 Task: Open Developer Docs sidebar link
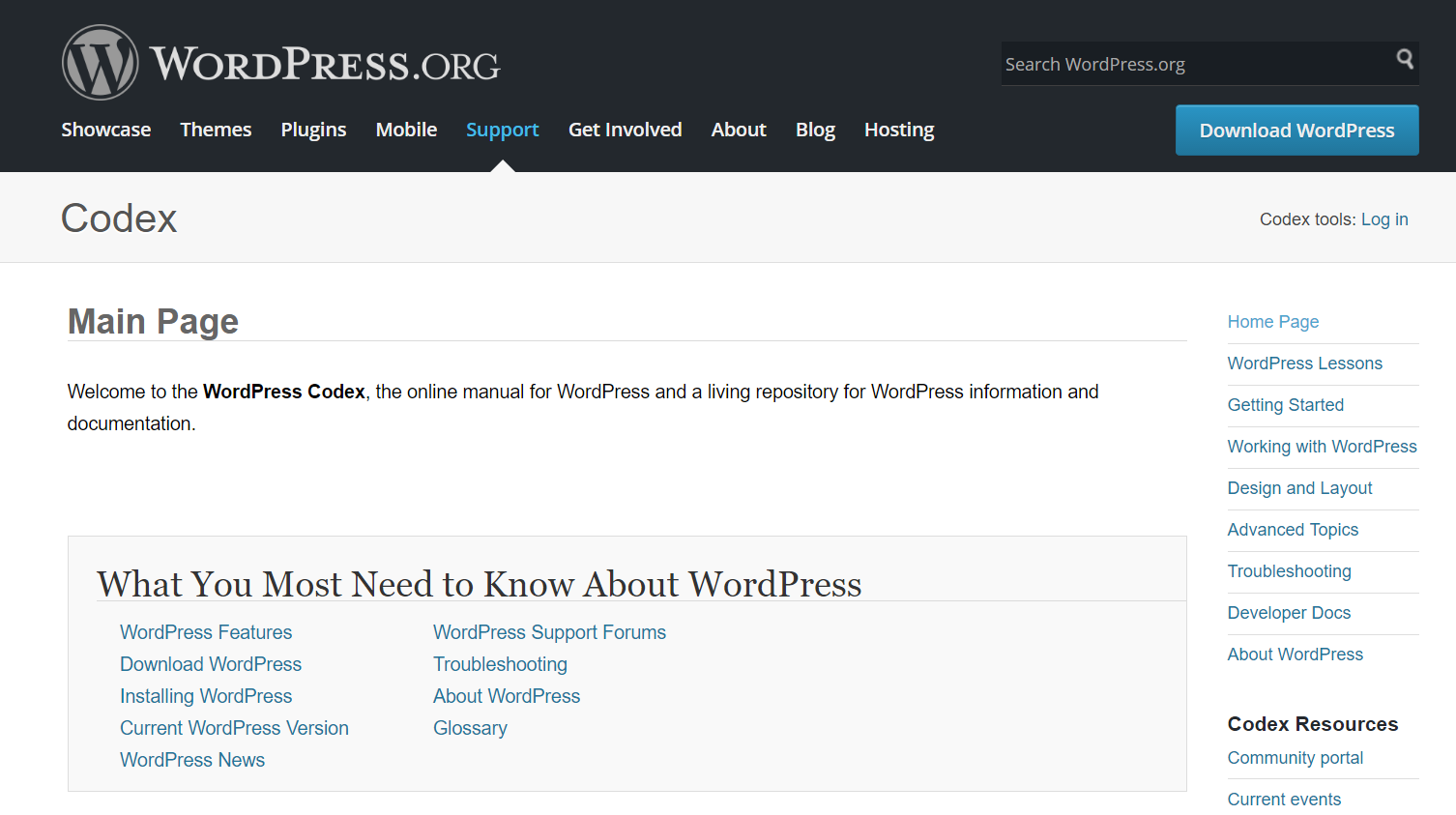pyautogui.click(x=1289, y=613)
